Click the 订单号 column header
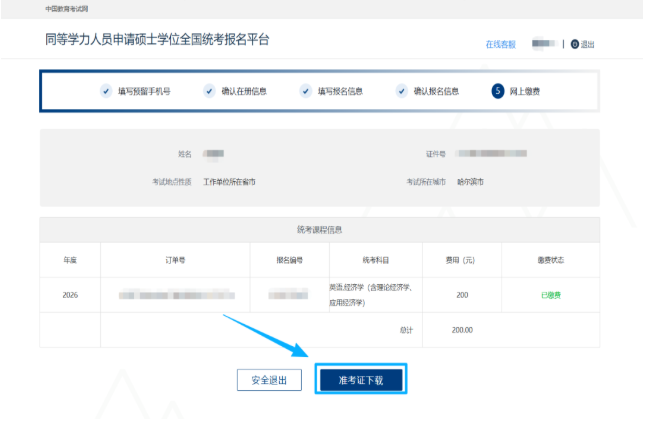The width and height of the screenshot is (645, 429). (x=175, y=260)
